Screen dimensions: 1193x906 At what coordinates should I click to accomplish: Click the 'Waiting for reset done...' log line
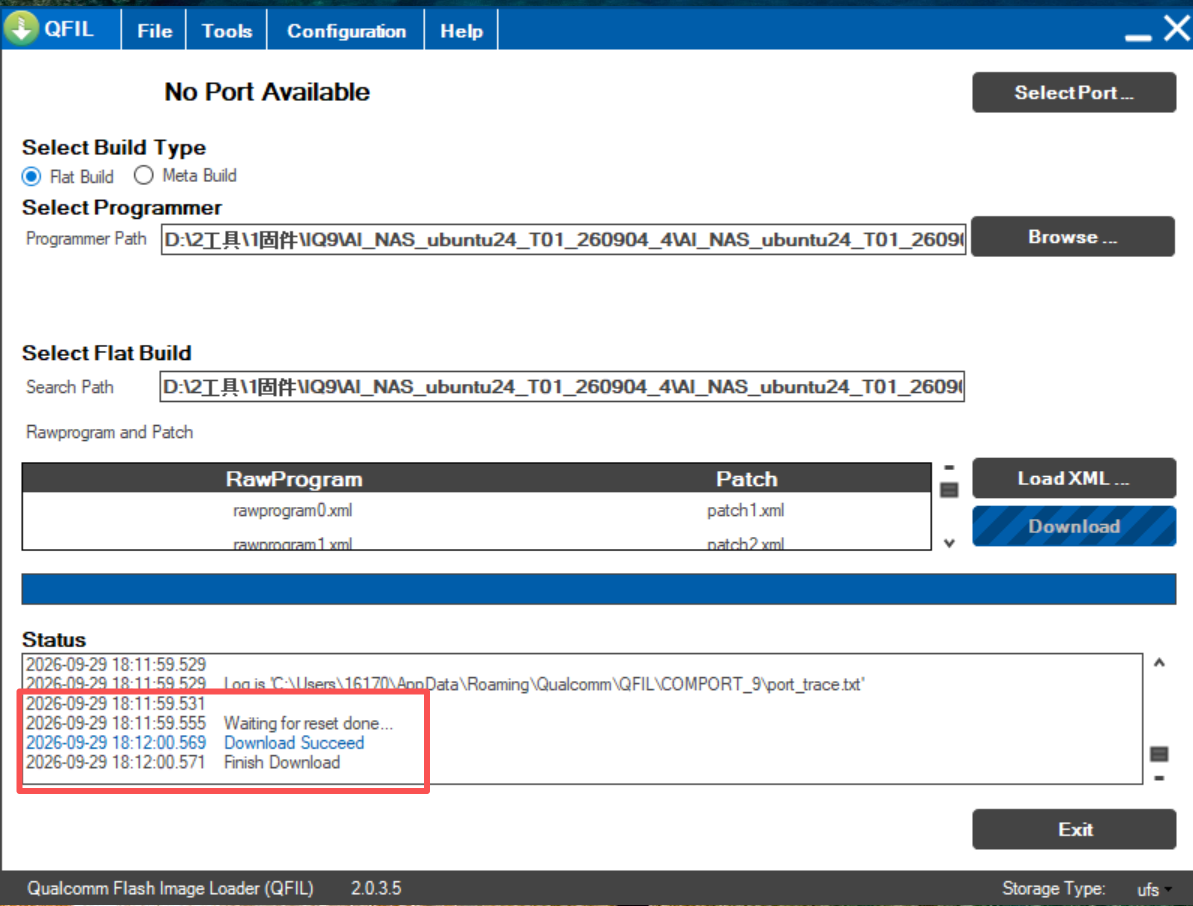pos(308,723)
